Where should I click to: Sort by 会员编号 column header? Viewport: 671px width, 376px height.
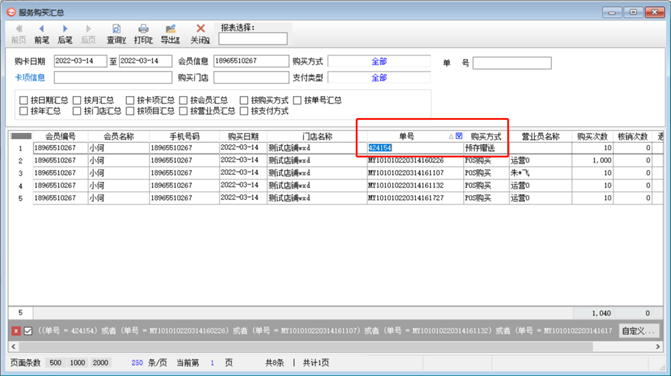(x=60, y=136)
